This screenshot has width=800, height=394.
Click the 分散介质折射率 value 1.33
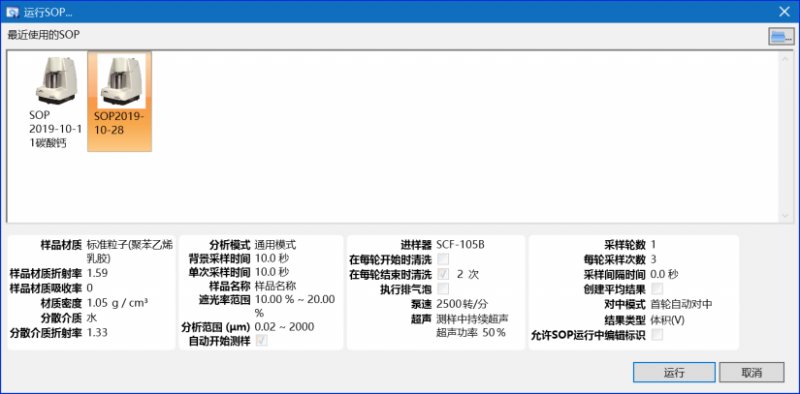coord(97,333)
